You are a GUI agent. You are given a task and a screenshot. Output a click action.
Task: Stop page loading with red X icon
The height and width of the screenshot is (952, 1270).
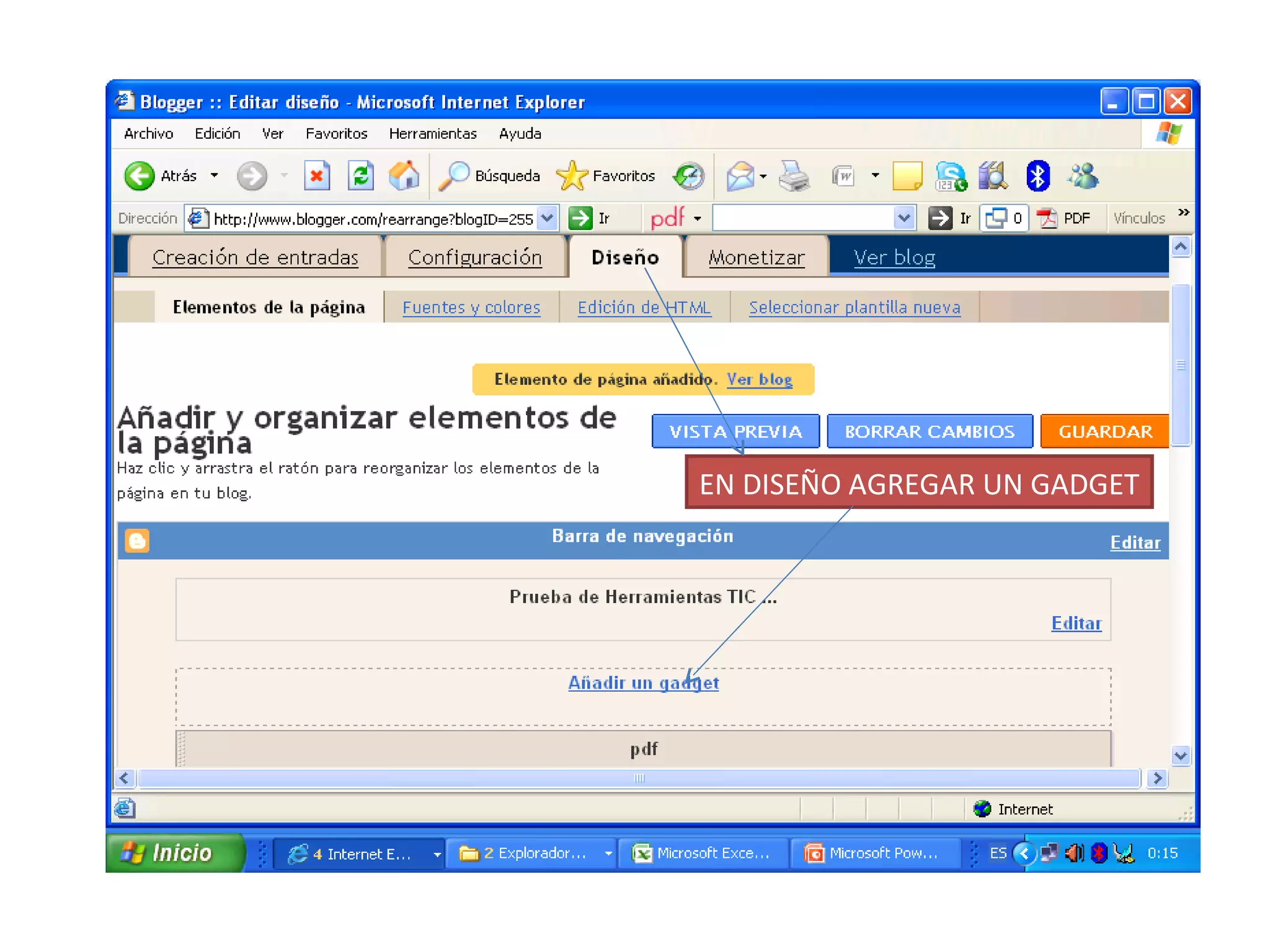pos(317,177)
